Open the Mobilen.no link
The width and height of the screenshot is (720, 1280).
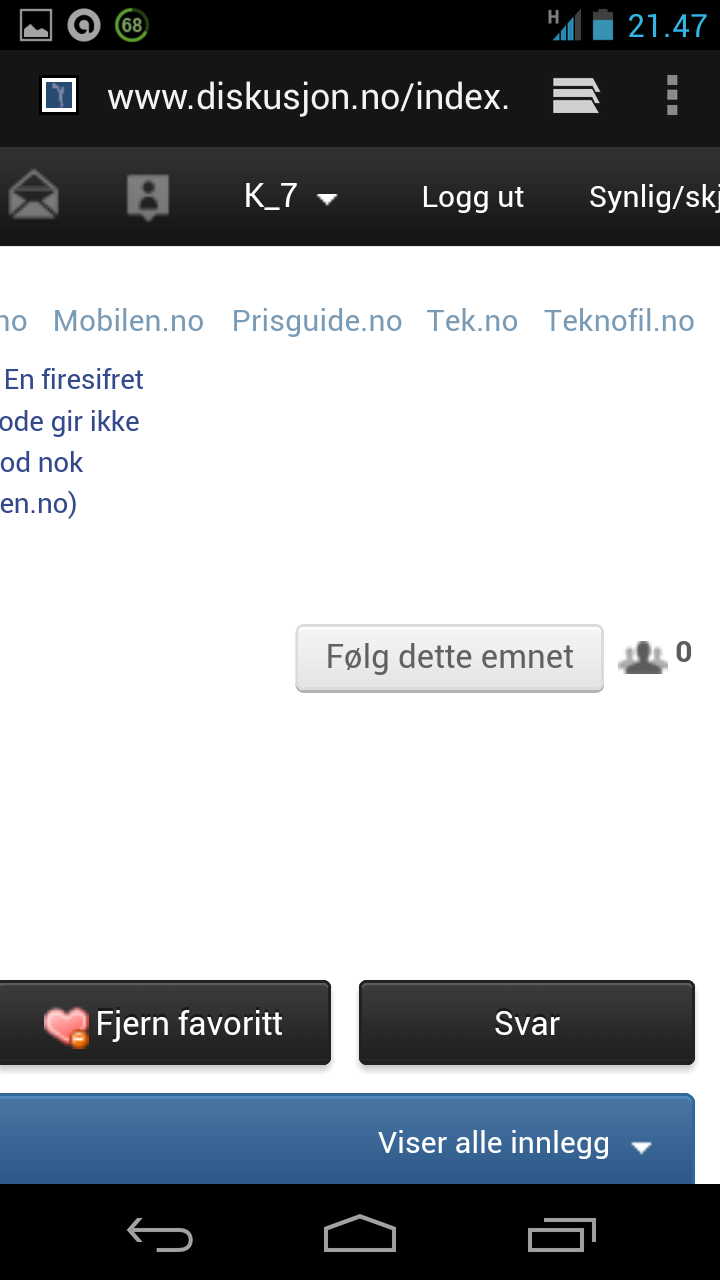pyautogui.click(x=128, y=321)
